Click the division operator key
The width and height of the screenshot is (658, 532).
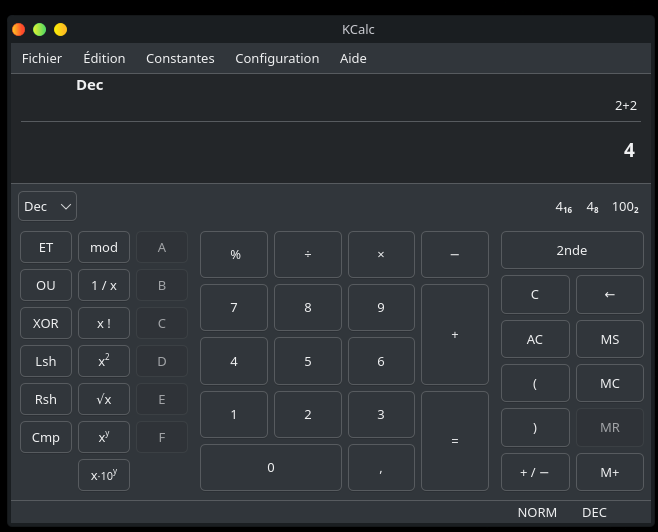click(x=308, y=254)
